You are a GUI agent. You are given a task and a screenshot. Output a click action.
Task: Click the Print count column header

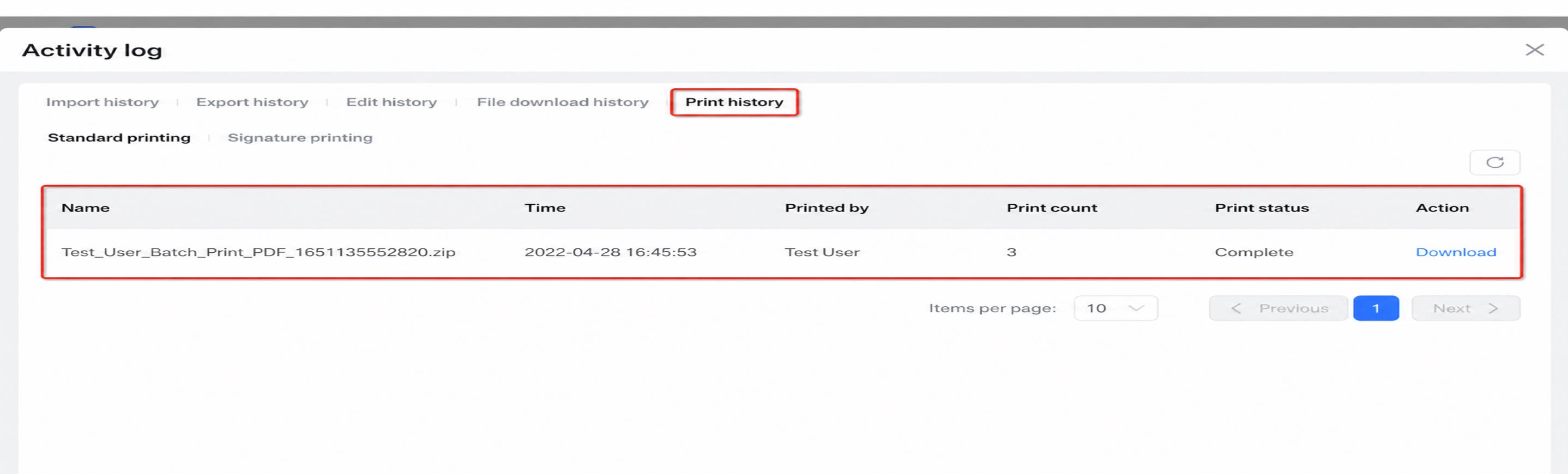click(x=1052, y=208)
